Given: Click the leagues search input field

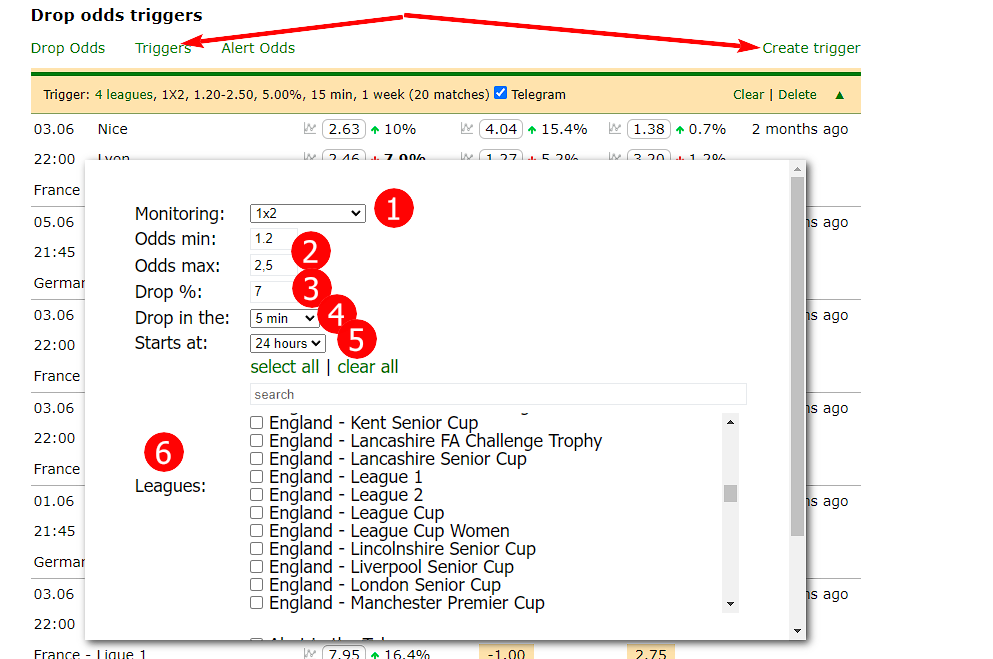Looking at the screenshot, I should coord(498,394).
